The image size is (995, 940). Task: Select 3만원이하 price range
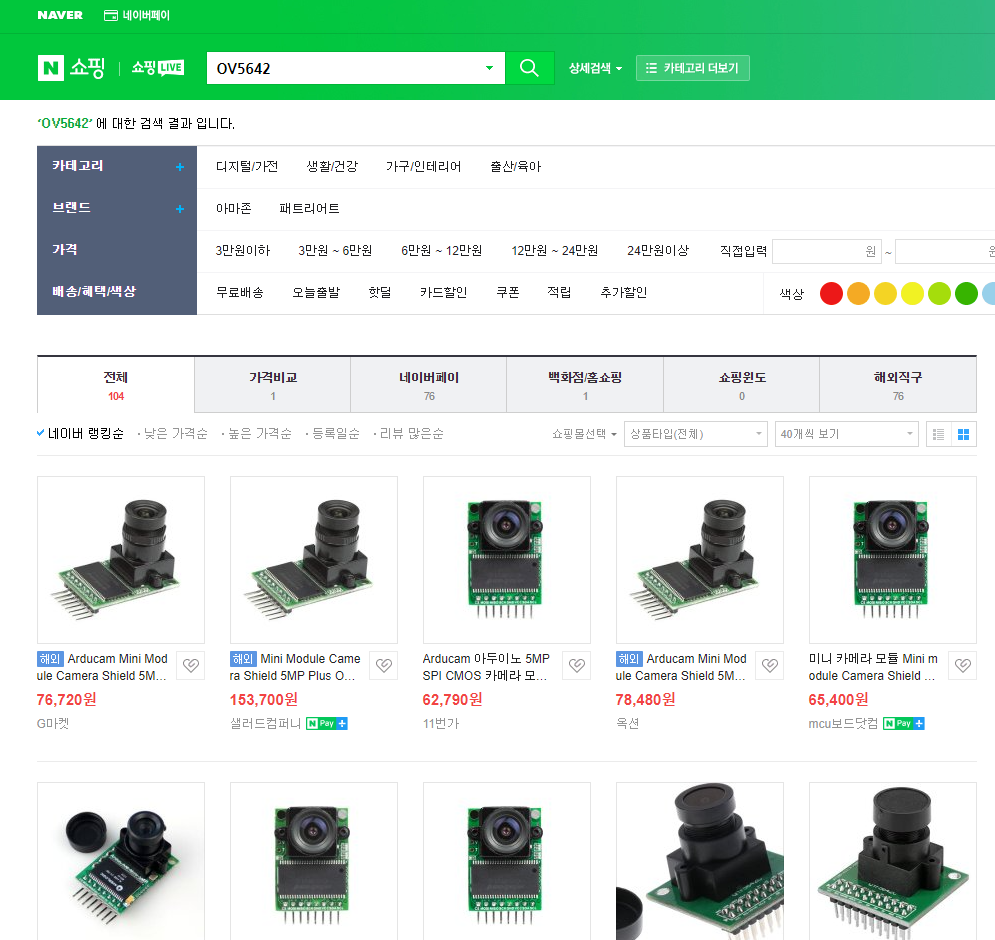coord(243,251)
